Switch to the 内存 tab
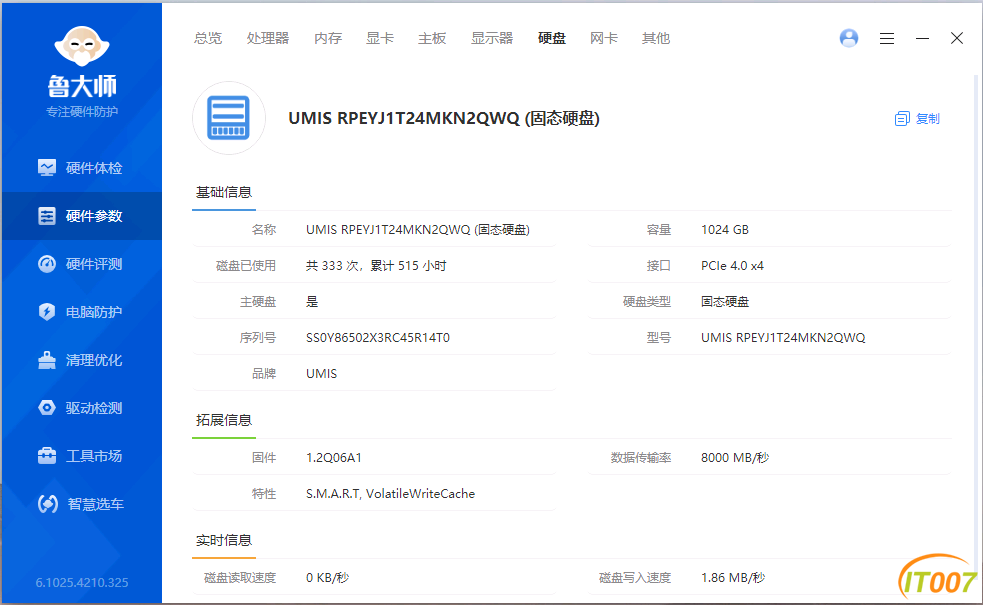This screenshot has height=605, width=983. pyautogui.click(x=328, y=38)
